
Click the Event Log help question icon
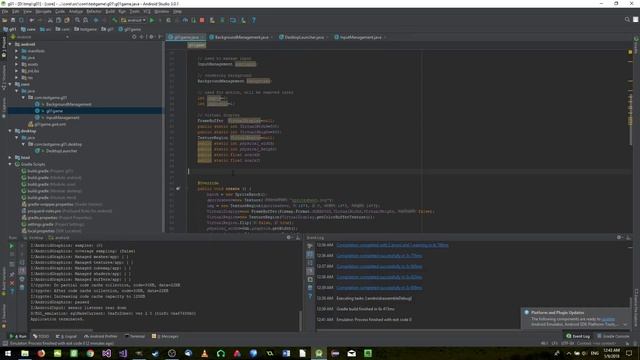[310, 296]
